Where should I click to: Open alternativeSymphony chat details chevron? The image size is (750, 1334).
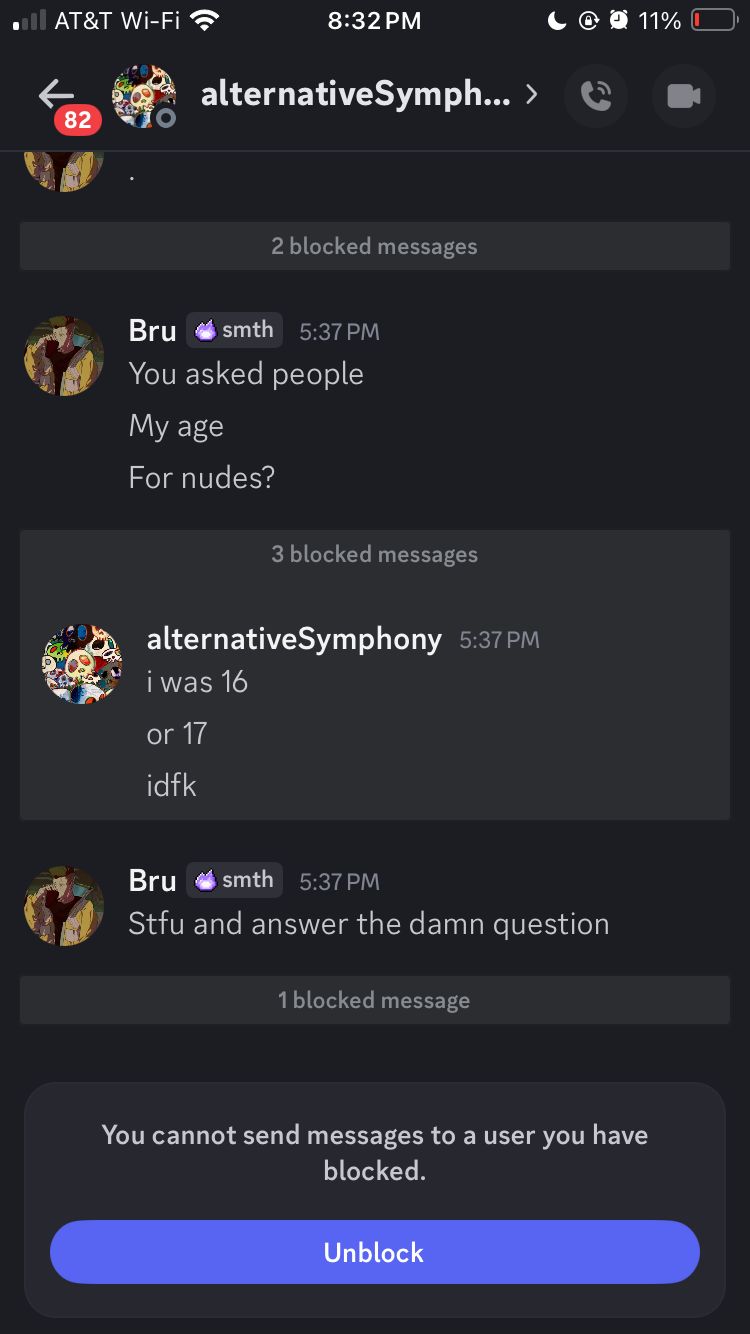coord(532,95)
